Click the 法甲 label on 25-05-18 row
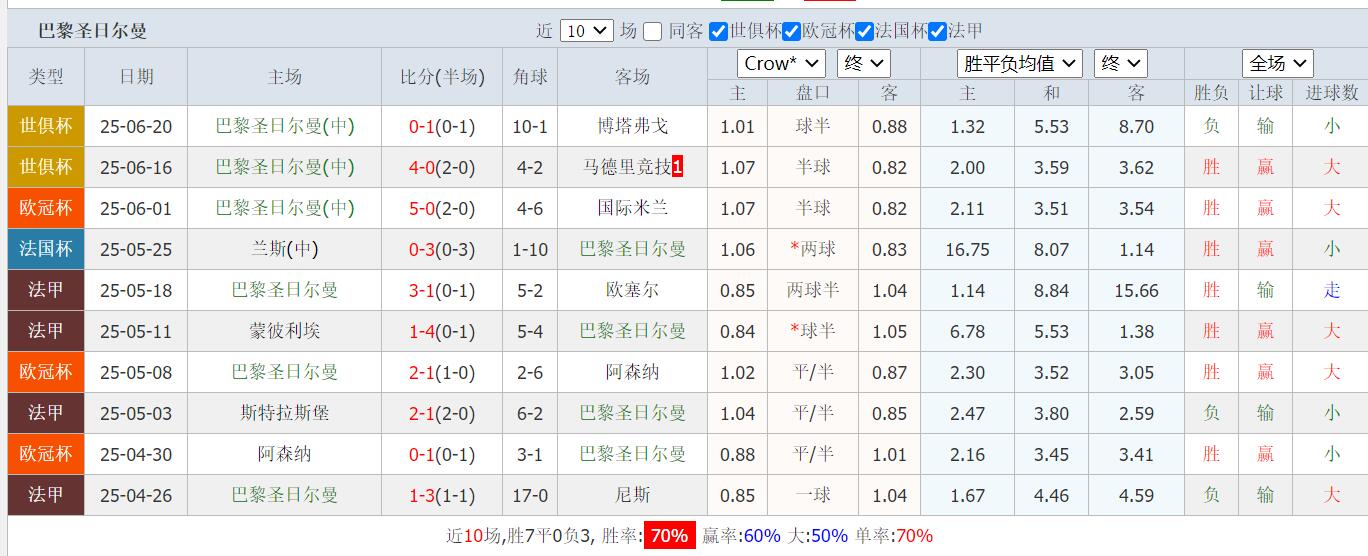Viewport: 1368px width, 556px height. (46, 290)
